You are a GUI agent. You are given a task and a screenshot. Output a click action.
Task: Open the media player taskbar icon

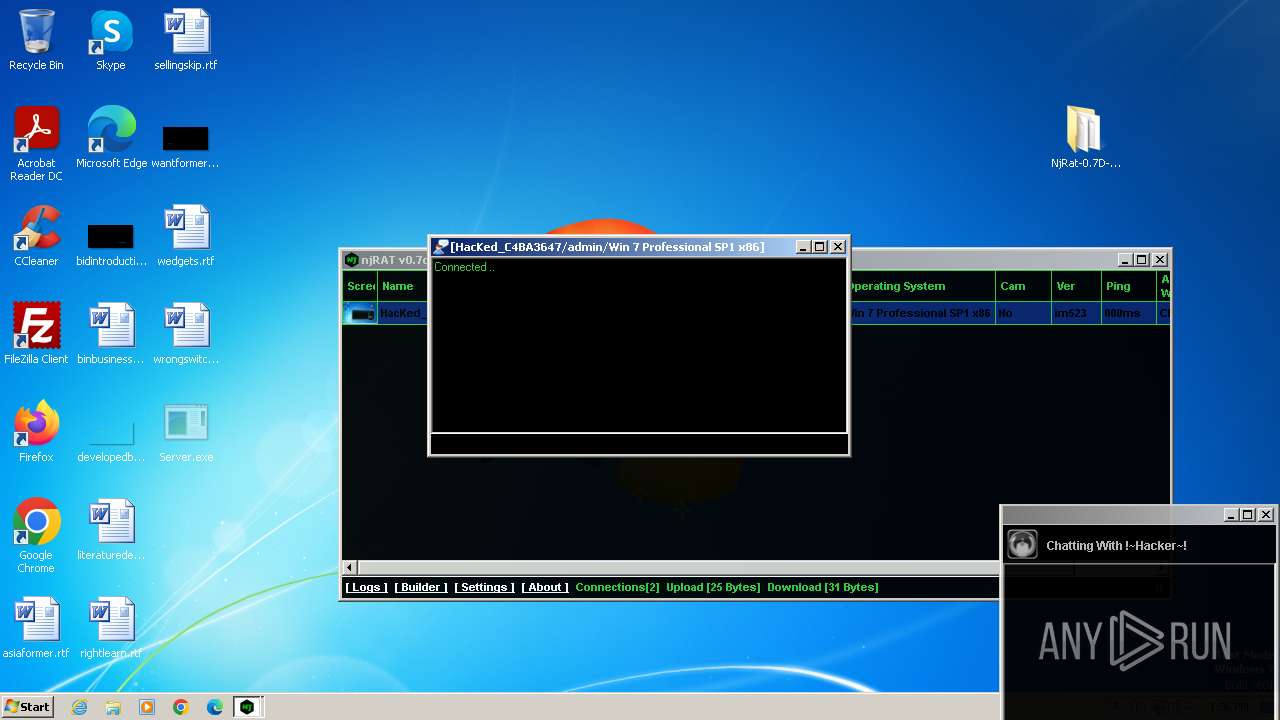(x=147, y=707)
